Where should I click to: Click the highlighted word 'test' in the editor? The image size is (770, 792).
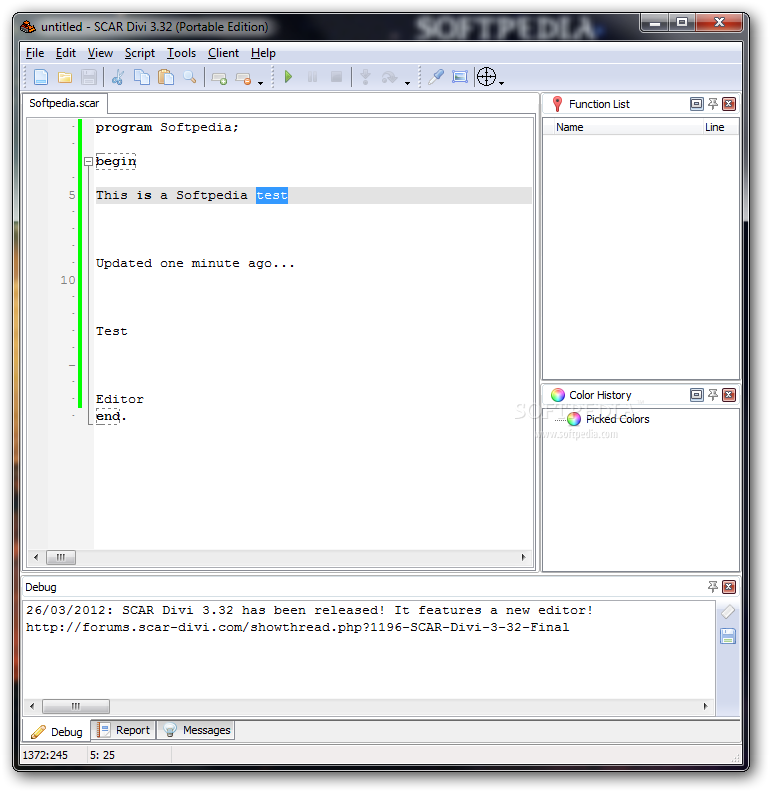pos(272,195)
